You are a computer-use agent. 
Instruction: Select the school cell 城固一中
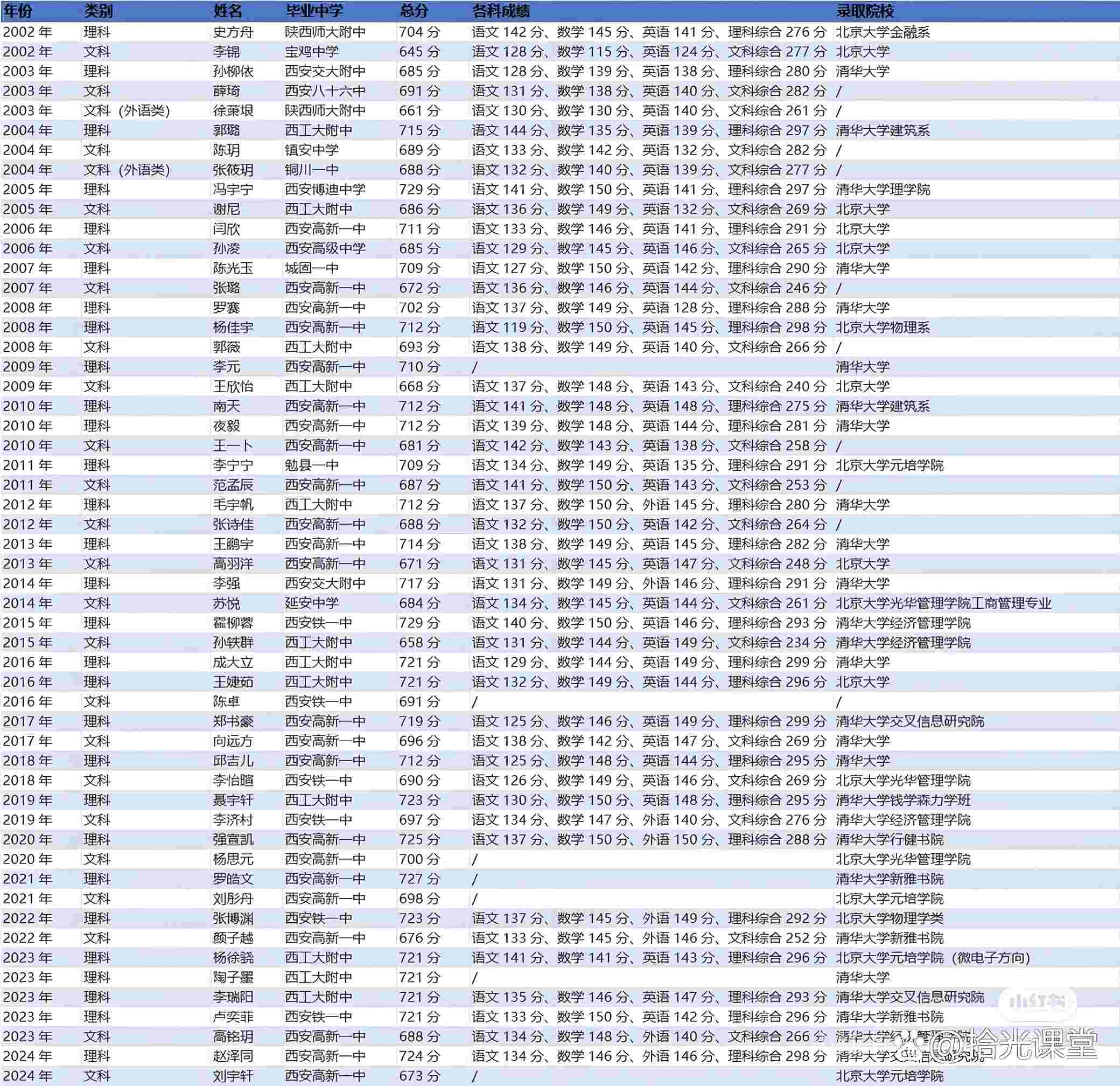point(312,269)
